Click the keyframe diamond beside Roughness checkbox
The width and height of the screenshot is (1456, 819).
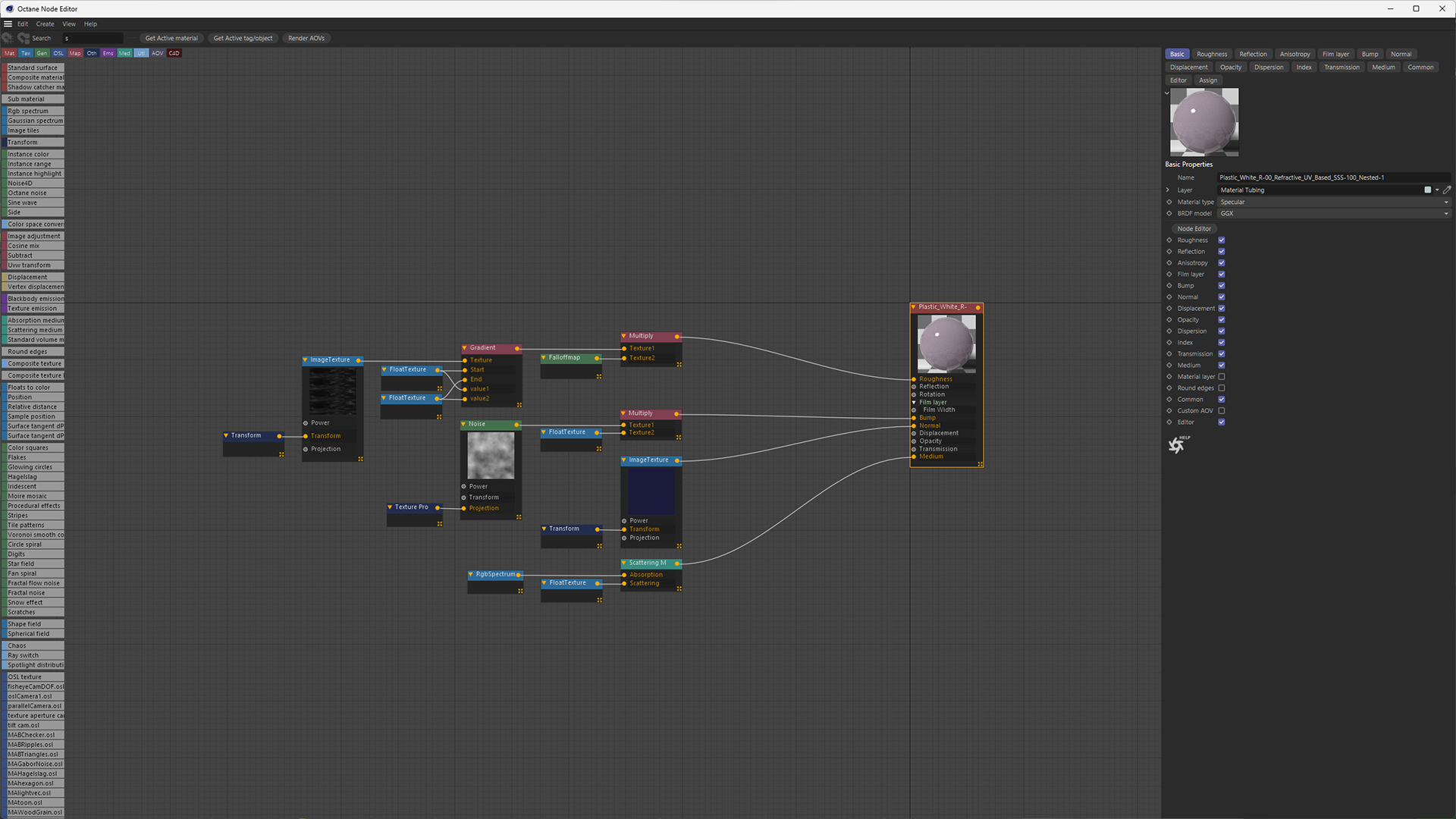[1169, 240]
